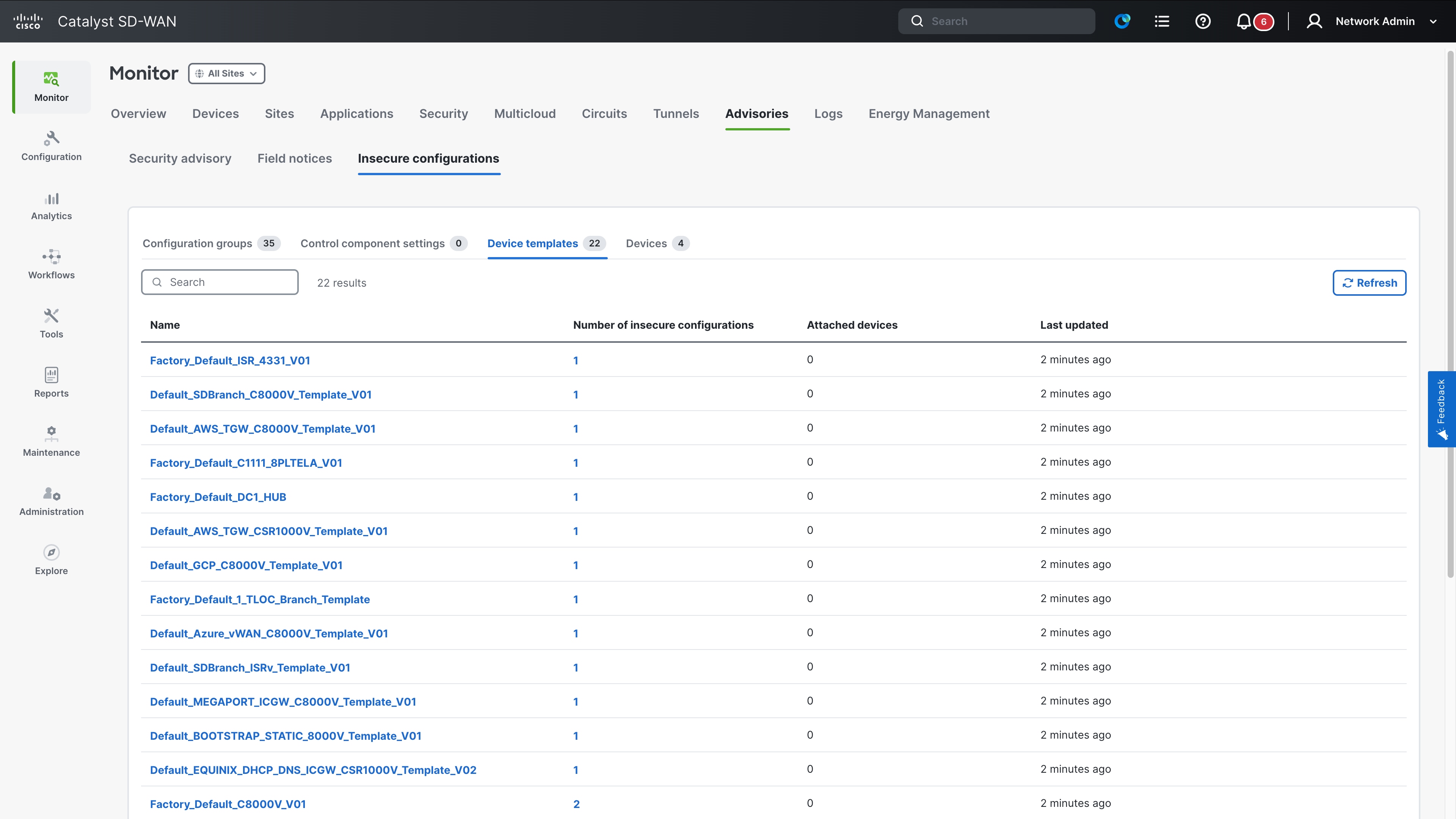The height and width of the screenshot is (819, 1456).
Task: Open the Feedback side panel
Action: point(1441,409)
